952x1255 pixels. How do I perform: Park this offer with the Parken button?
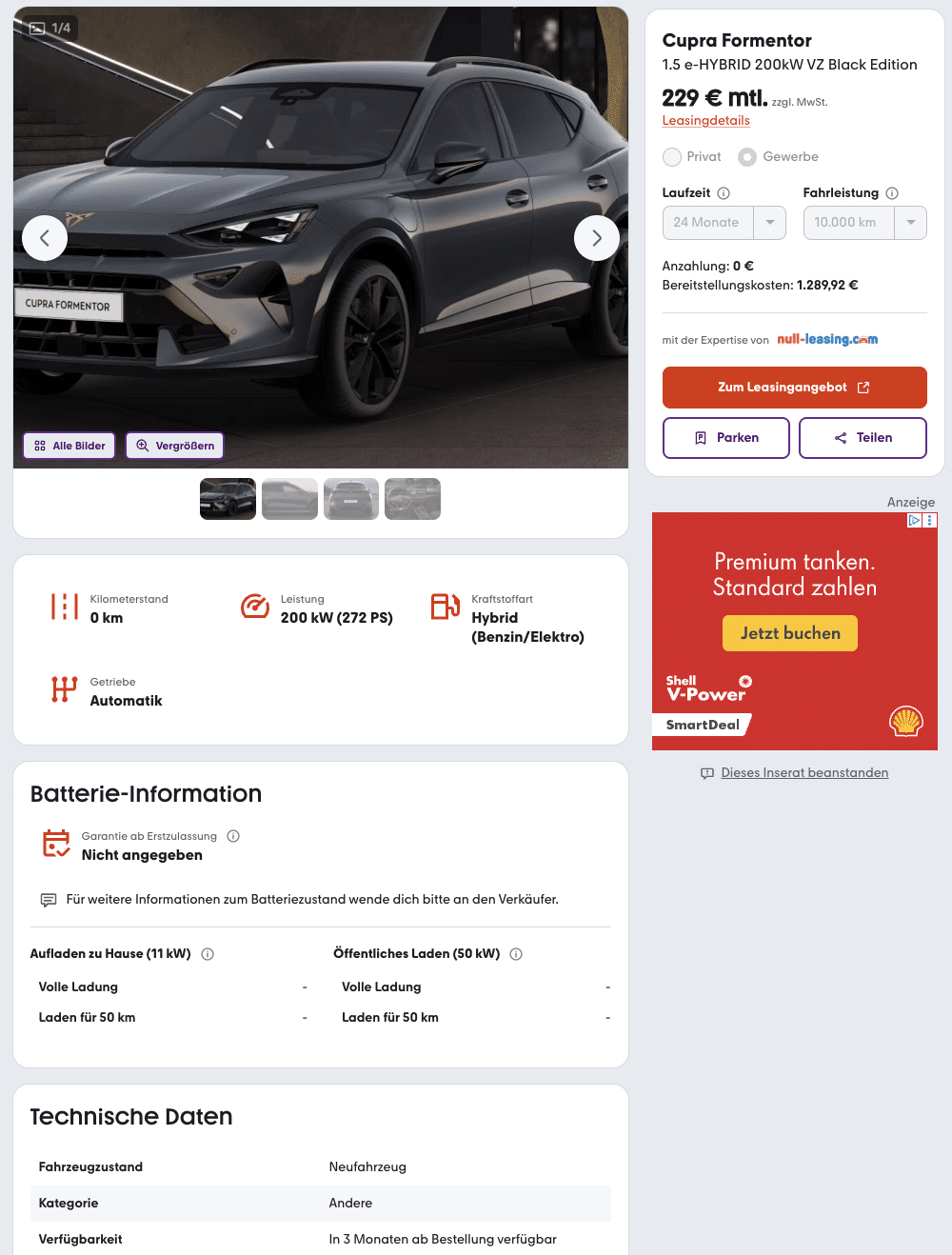coord(726,438)
